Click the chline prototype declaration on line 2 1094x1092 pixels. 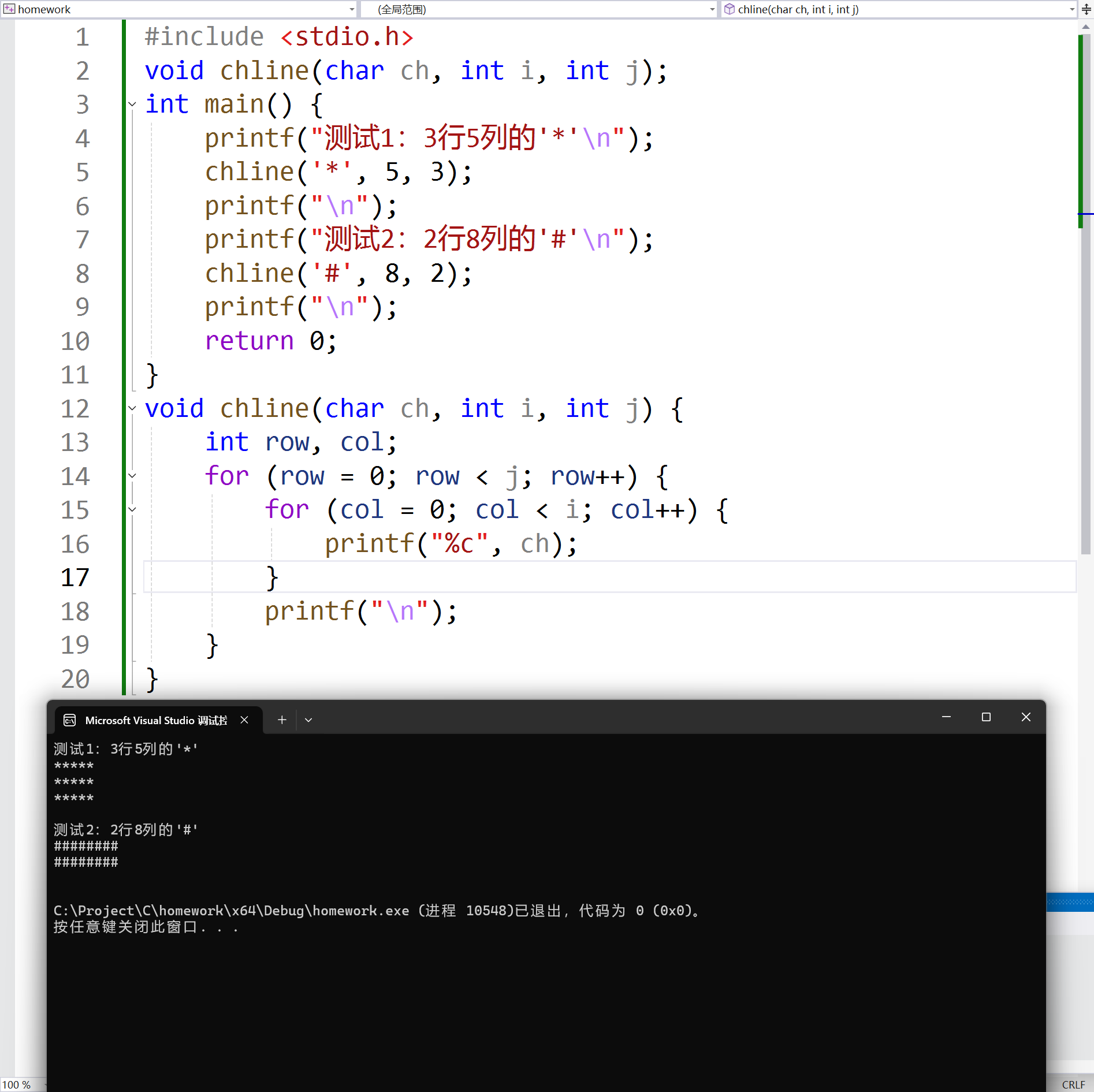(406, 71)
